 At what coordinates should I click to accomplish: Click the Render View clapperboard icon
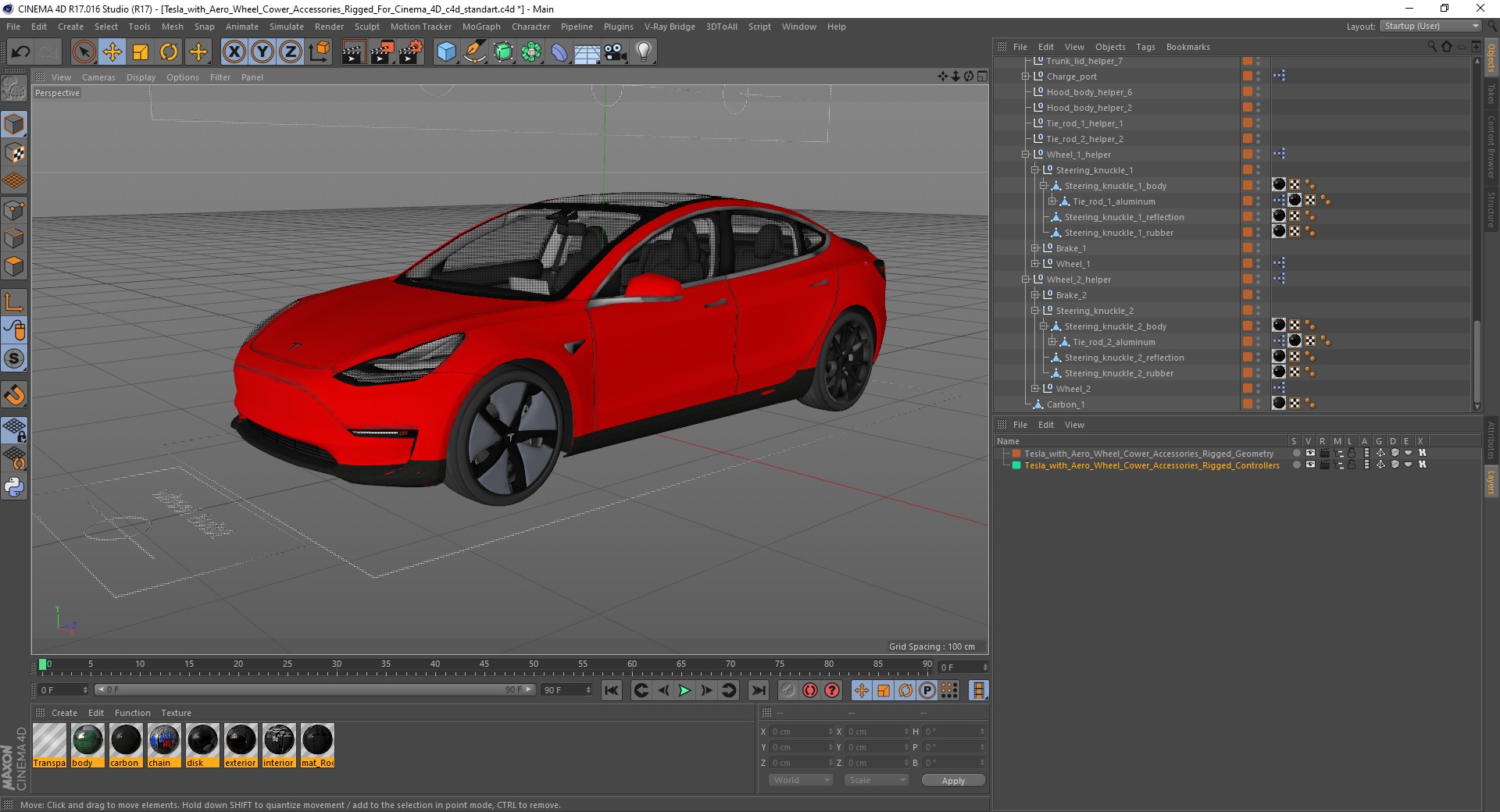click(353, 52)
